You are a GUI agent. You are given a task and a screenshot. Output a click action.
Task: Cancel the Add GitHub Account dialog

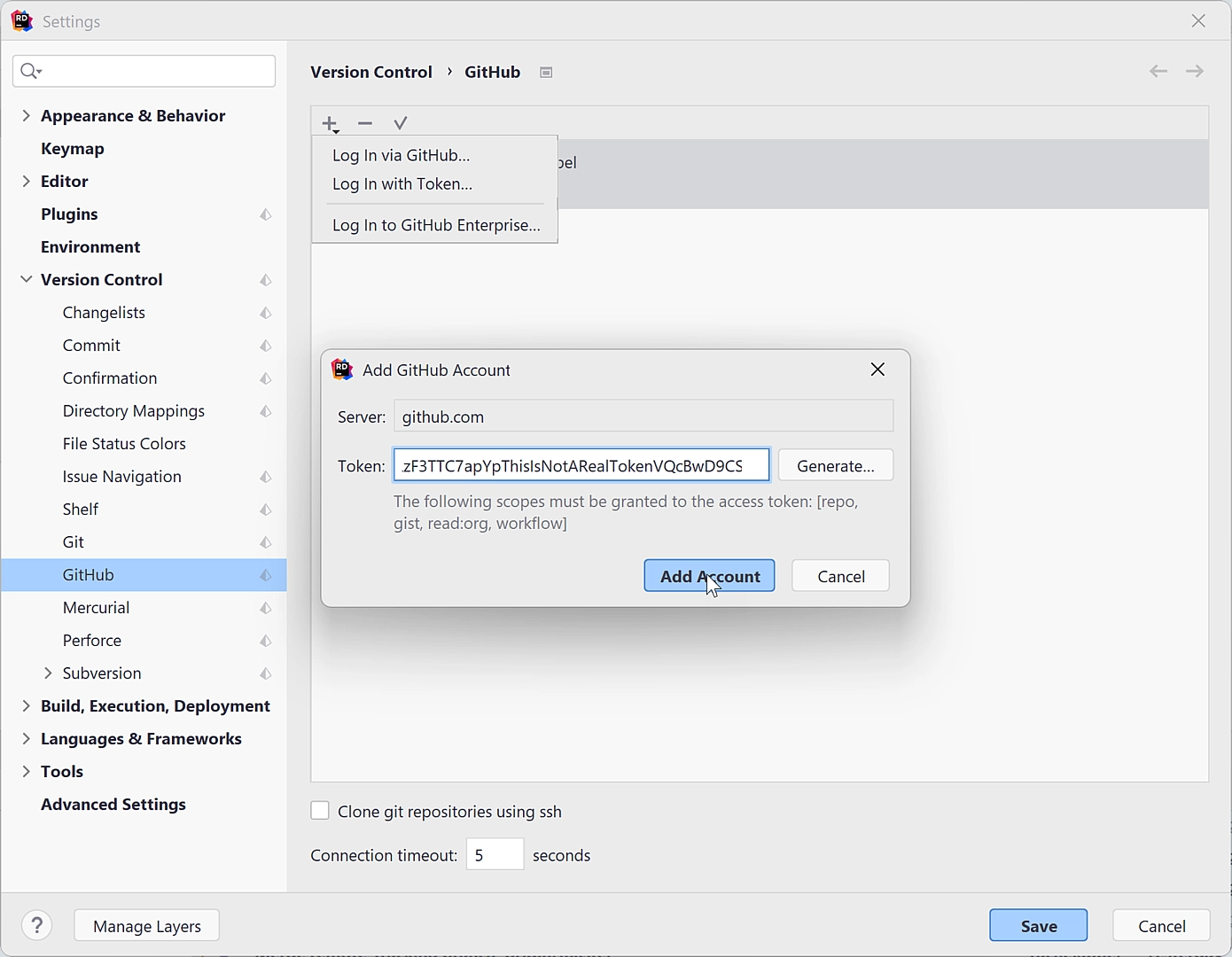[840, 576]
